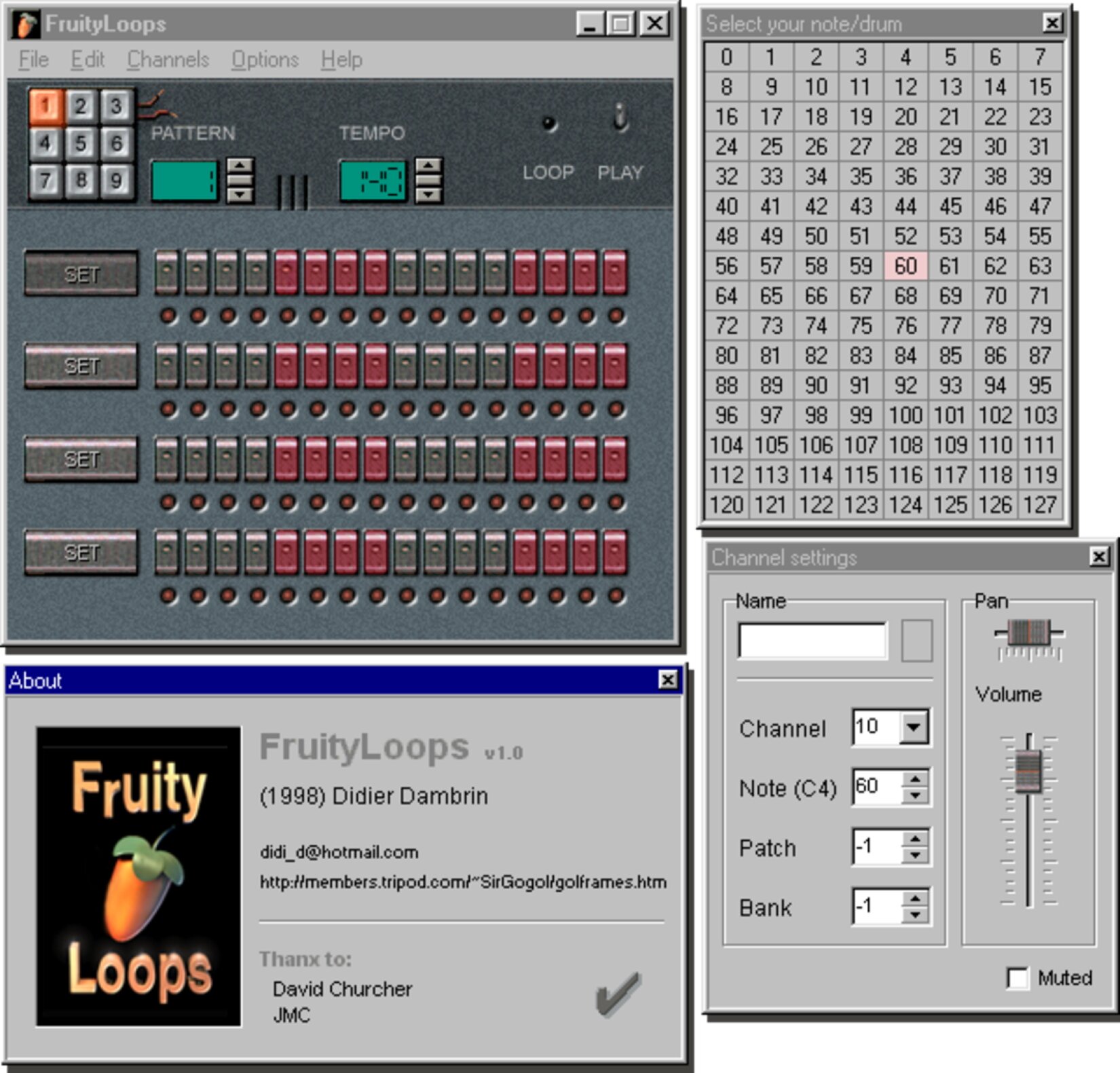The image size is (1120, 1073).
Task: Select pattern 9 on the pattern pad
Action: click(115, 181)
